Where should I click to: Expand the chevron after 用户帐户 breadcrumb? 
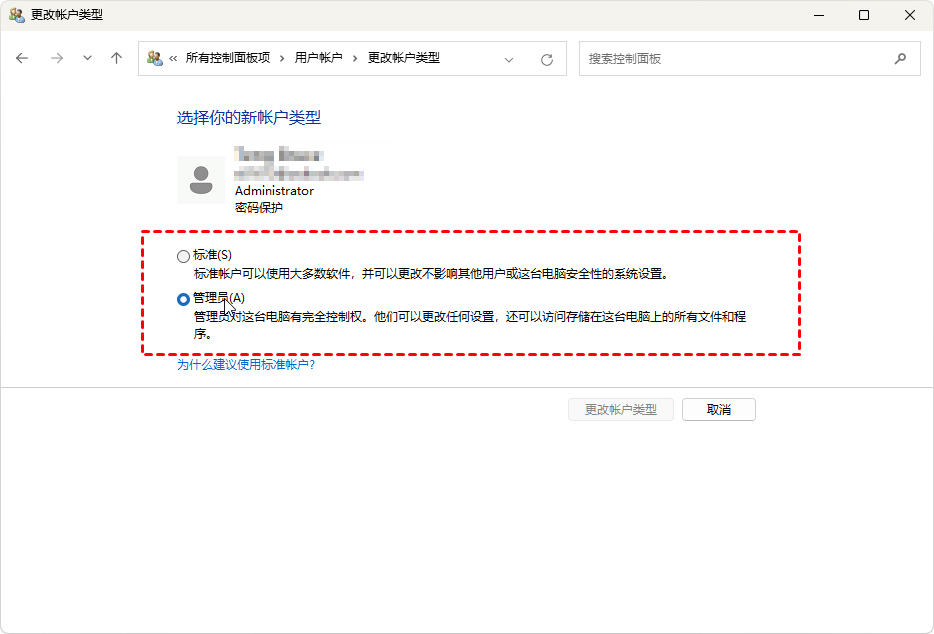click(356, 59)
